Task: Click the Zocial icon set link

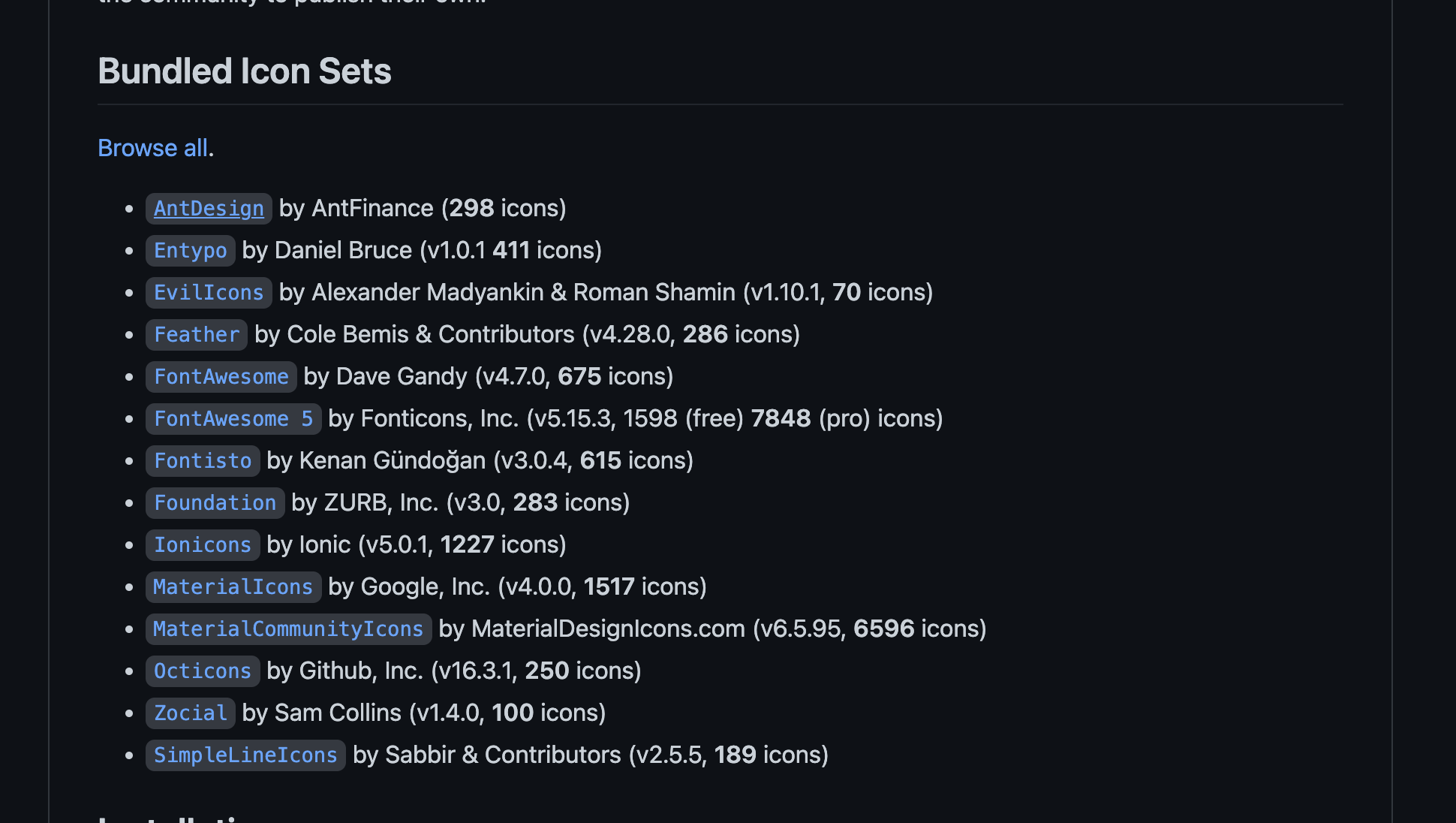Action: coord(190,713)
